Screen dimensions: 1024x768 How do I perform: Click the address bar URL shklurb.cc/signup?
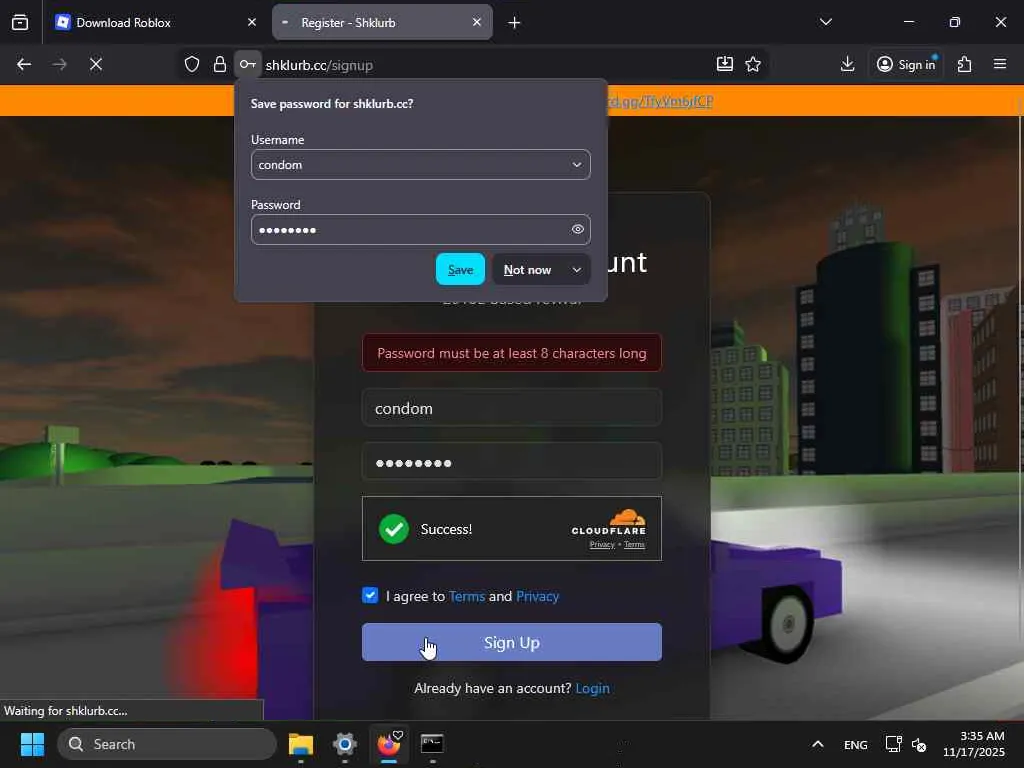click(319, 65)
